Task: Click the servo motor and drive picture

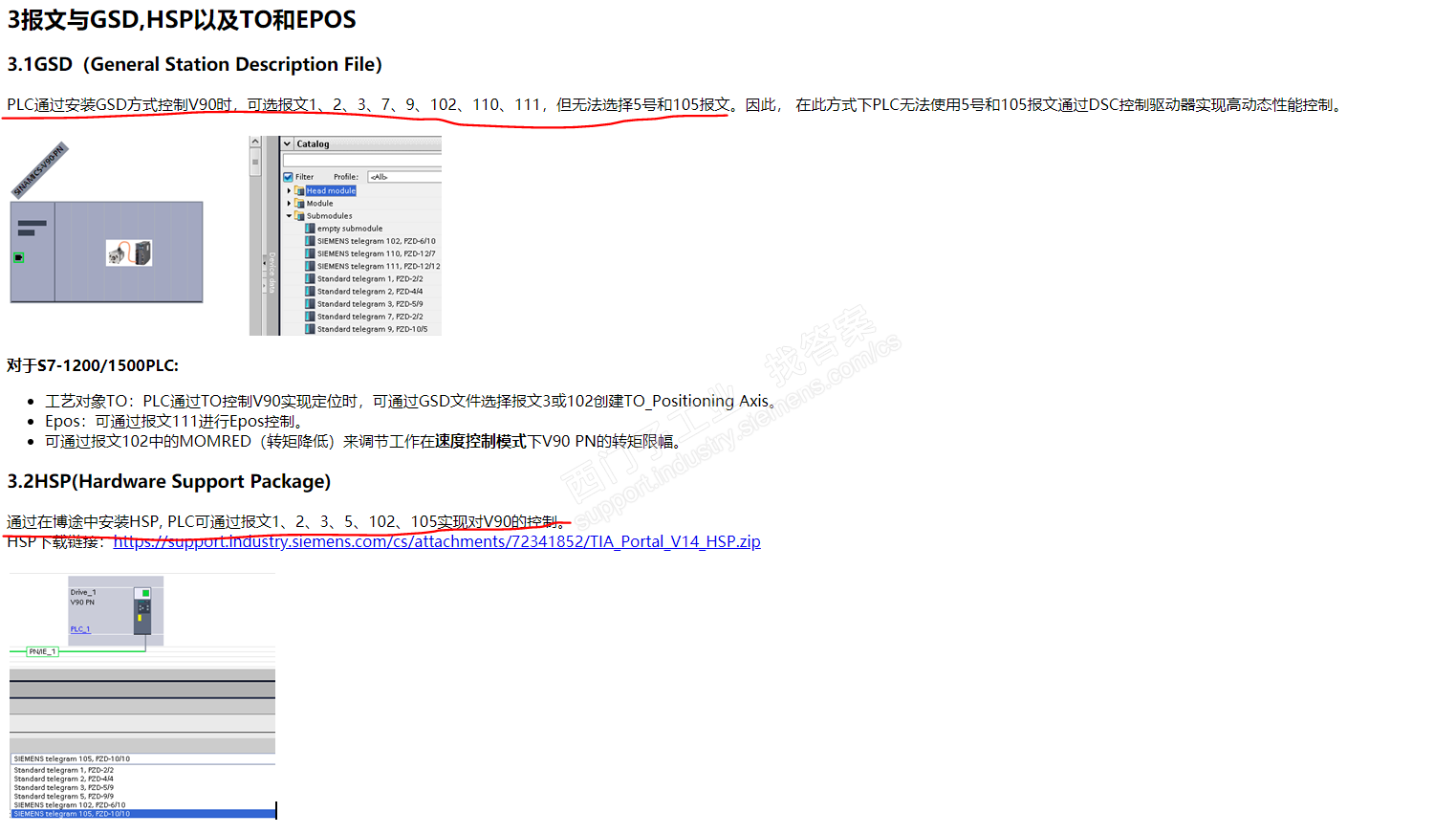Action: click(129, 253)
